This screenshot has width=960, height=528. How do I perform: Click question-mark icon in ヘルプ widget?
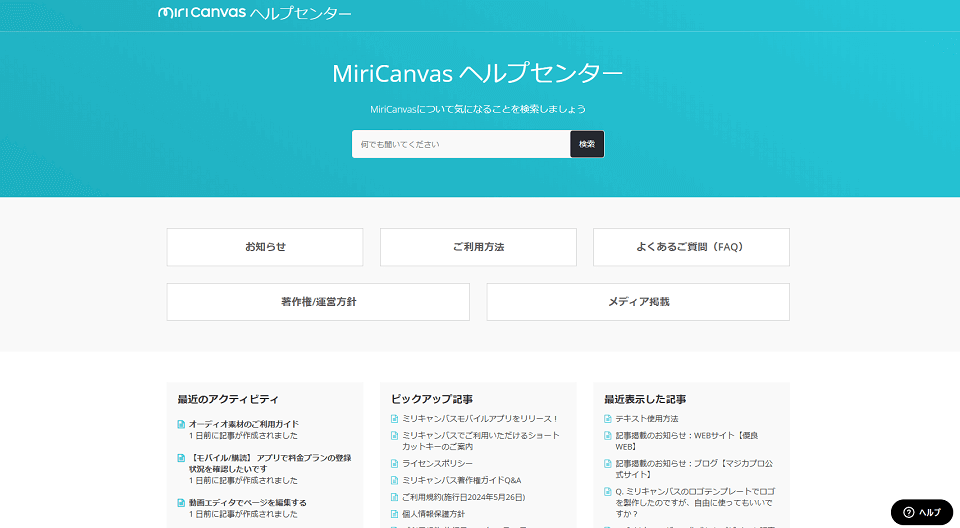[909, 512]
